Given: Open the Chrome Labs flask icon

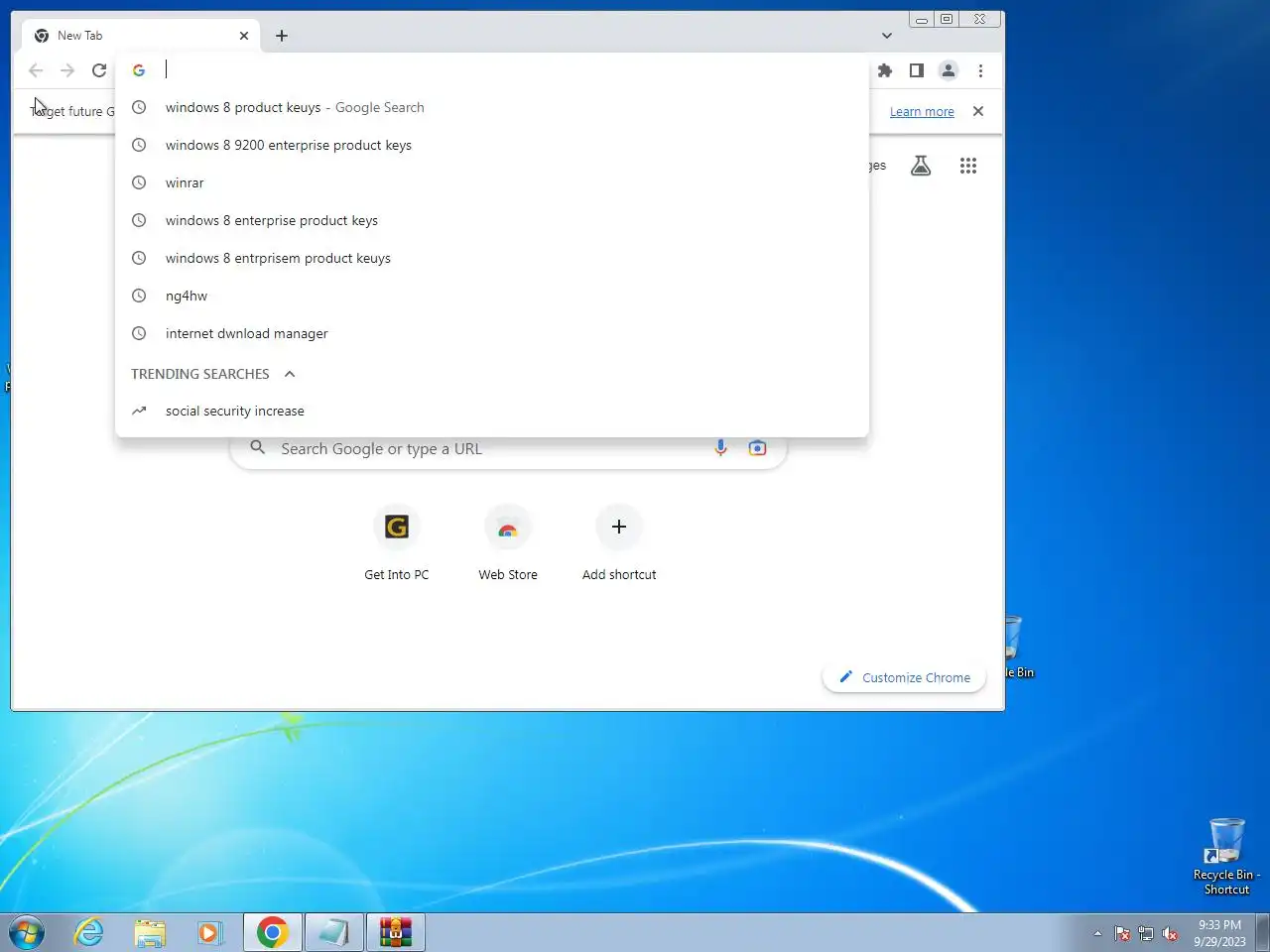Looking at the screenshot, I should [921, 166].
